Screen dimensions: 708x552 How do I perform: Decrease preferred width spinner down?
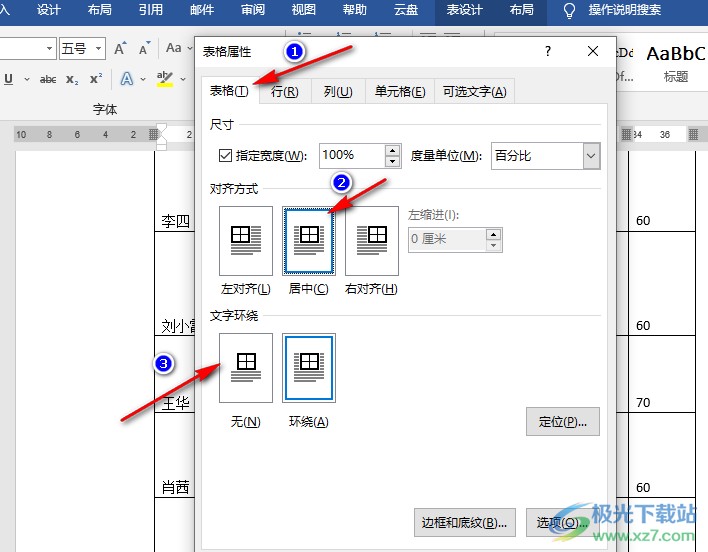pyautogui.click(x=392, y=161)
